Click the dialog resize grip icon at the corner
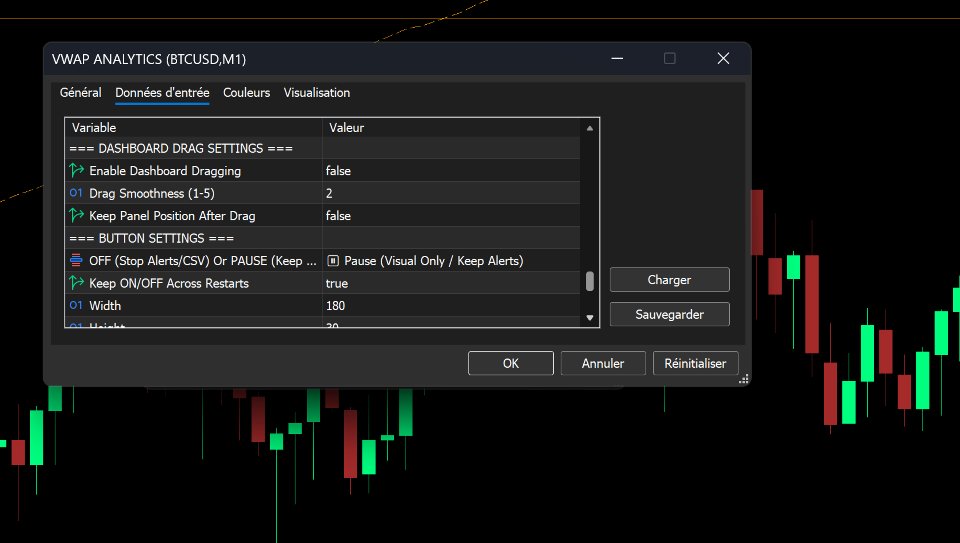960x543 pixels. click(744, 379)
